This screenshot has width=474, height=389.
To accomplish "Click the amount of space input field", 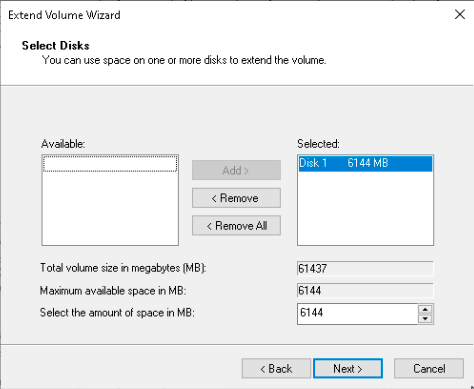I will 357,314.
